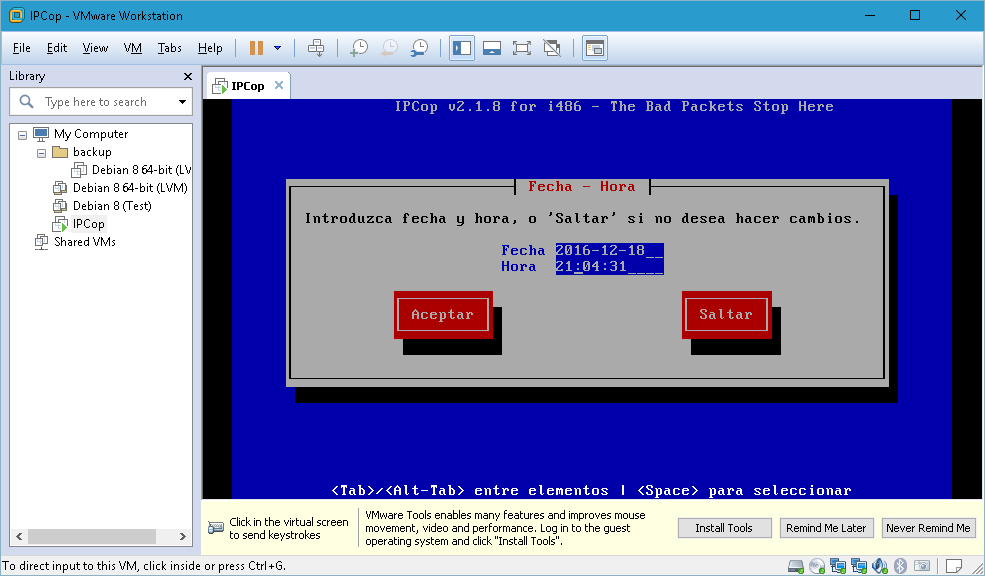This screenshot has width=985, height=576.
Task: Open the suspend button dropdown arrow
Action: [276, 47]
